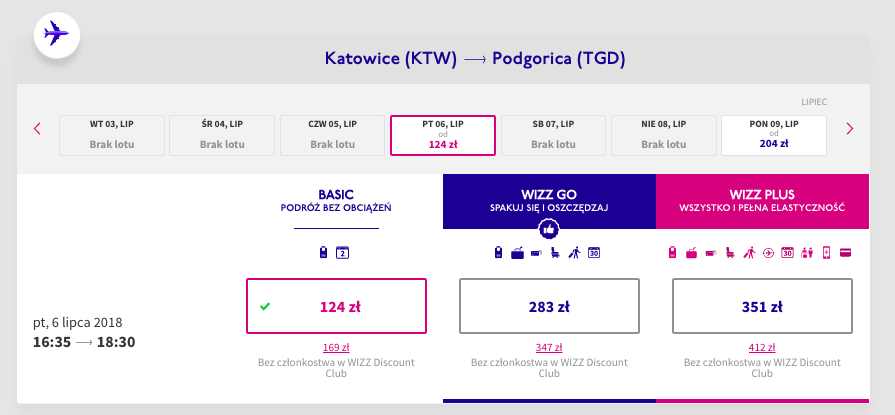Click the thumbs-up recommended badge on WIZZ GO

click(x=549, y=229)
